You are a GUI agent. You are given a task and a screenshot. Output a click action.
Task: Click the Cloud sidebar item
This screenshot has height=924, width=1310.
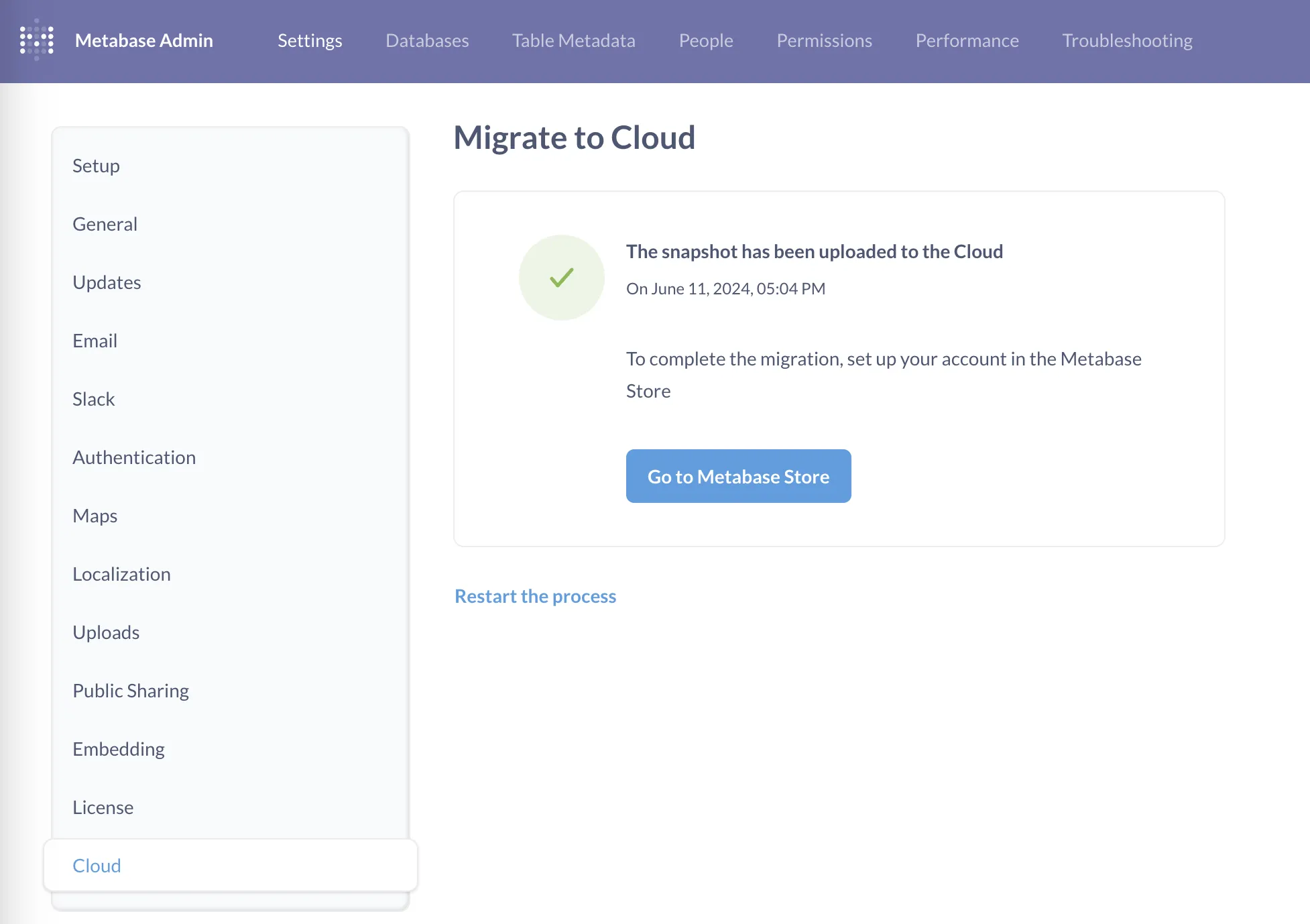97,866
